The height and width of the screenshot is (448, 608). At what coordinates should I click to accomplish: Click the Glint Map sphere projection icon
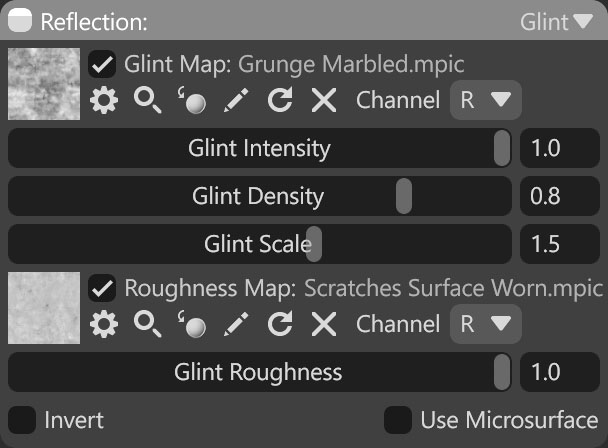click(x=192, y=100)
